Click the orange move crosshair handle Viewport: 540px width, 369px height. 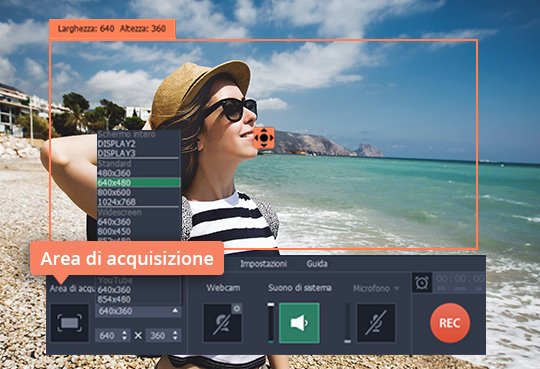tap(264, 138)
